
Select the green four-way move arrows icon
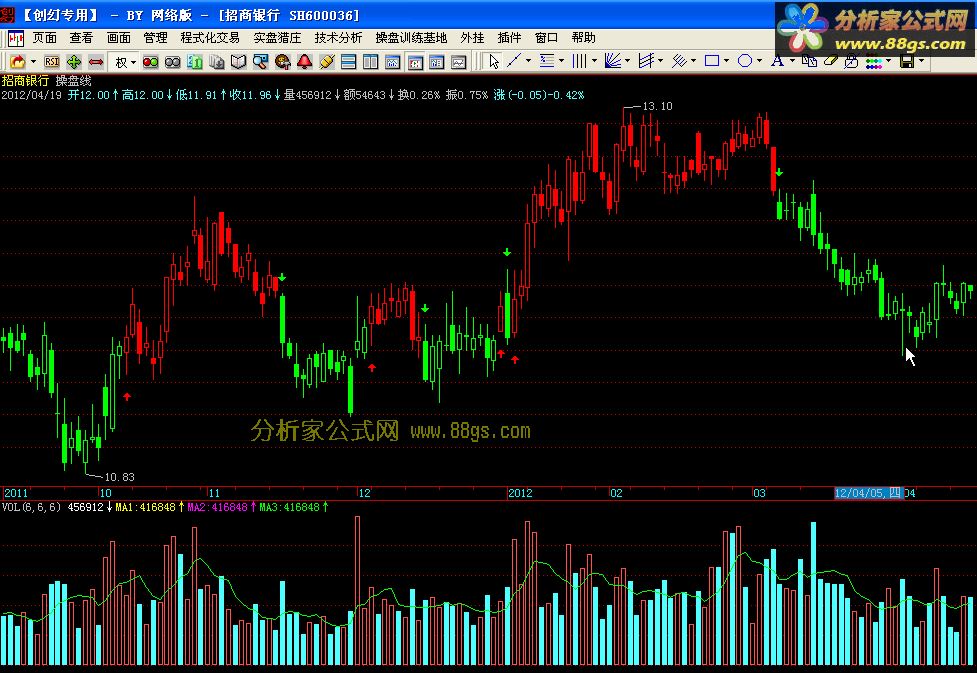coord(74,62)
